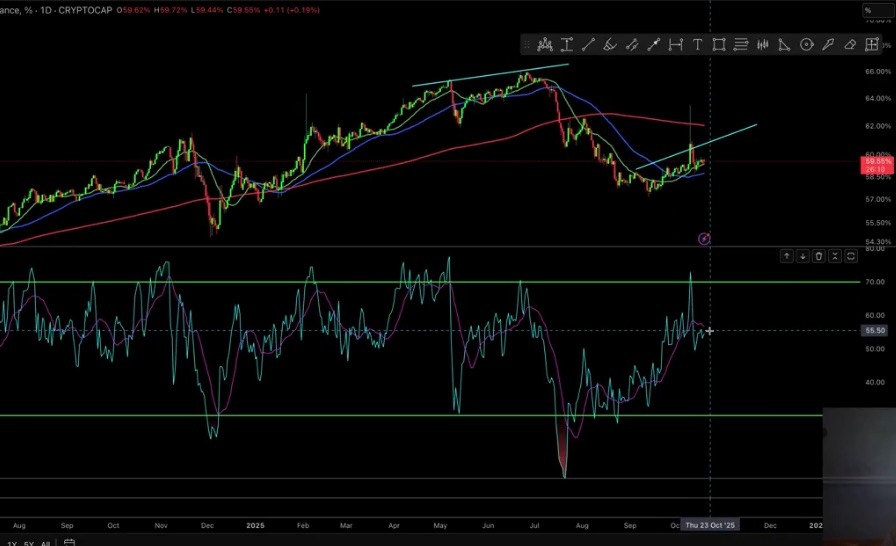
Task: Maximize the RSI indicator pane
Action: click(x=851, y=256)
